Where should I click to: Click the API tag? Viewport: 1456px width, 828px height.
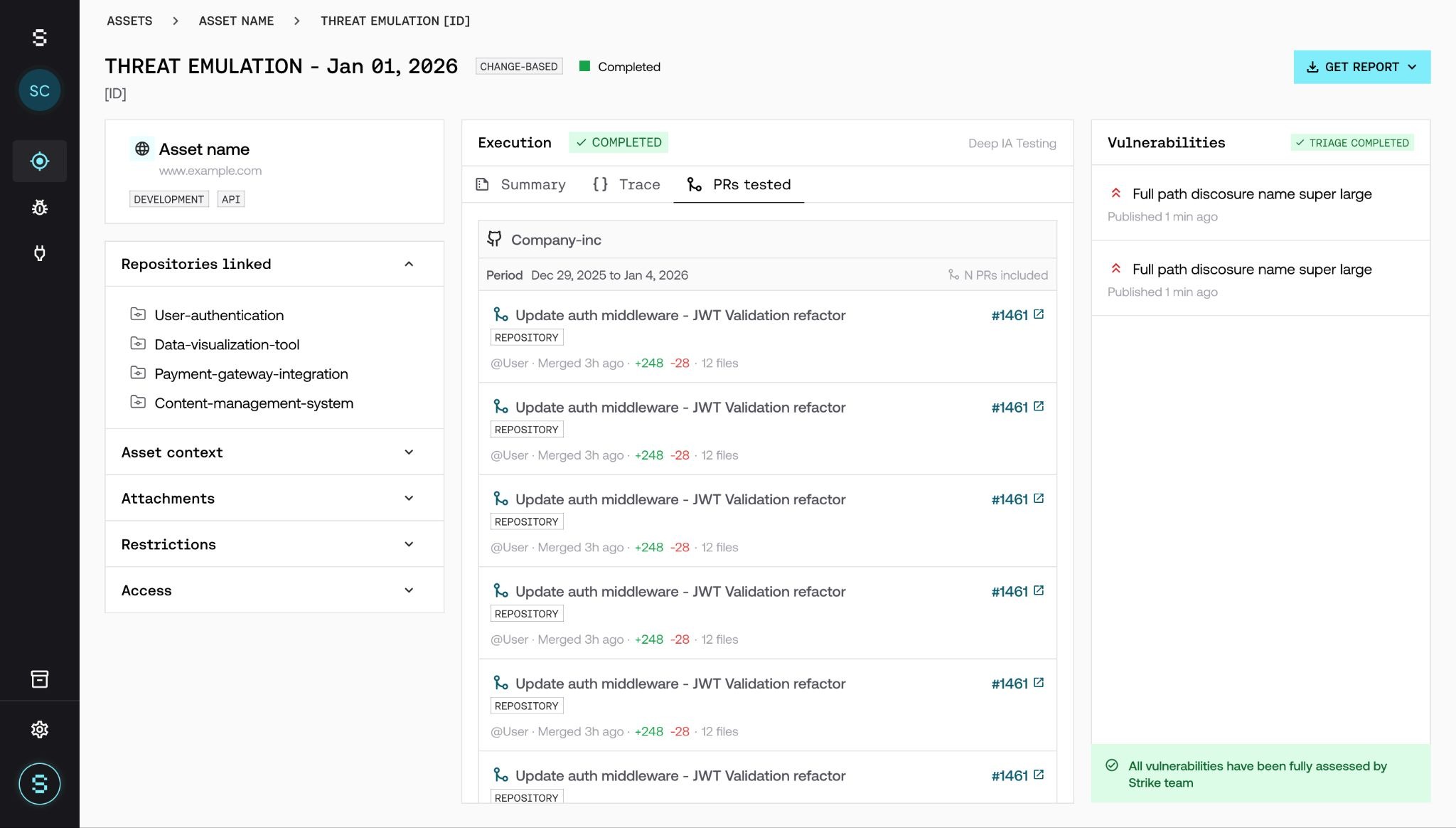click(231, 199)
